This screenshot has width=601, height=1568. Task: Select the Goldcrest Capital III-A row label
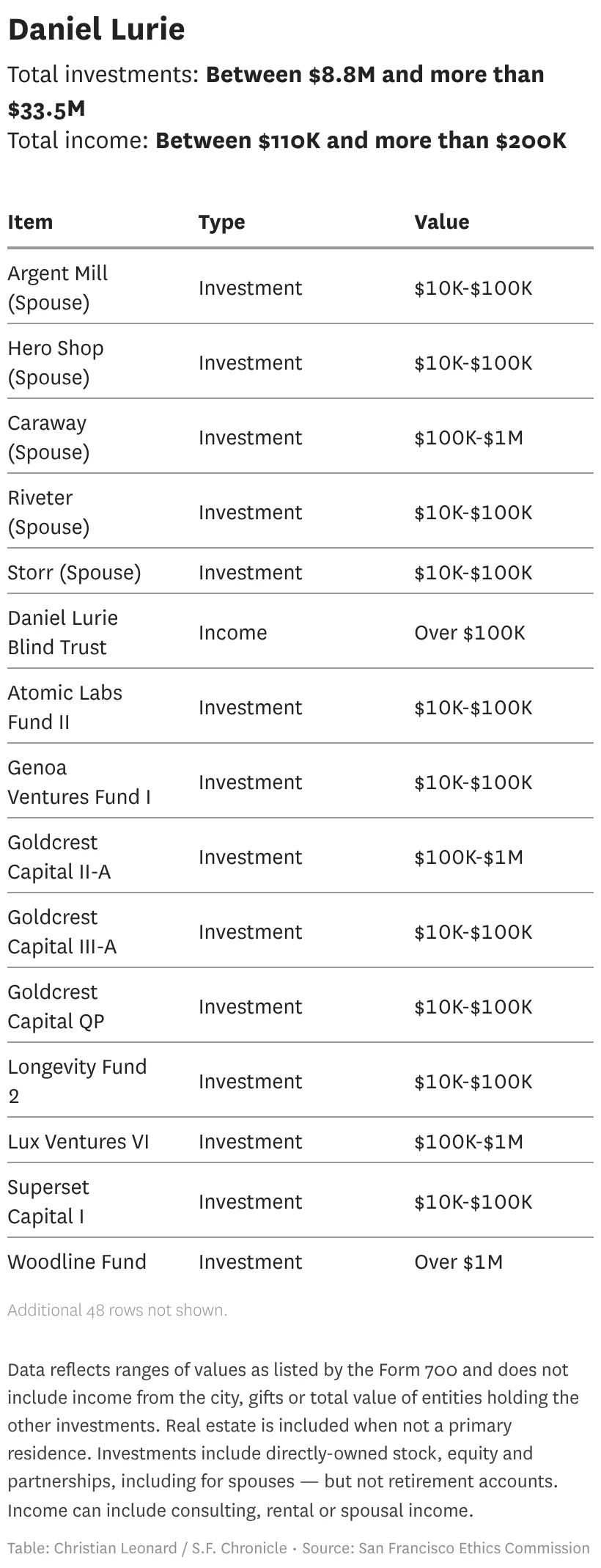point(62,931)
